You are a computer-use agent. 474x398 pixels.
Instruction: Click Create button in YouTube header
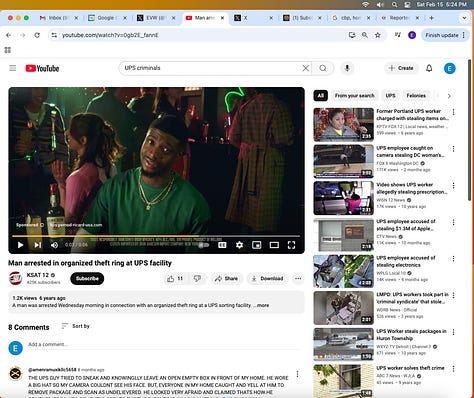(x=401, y=68)
